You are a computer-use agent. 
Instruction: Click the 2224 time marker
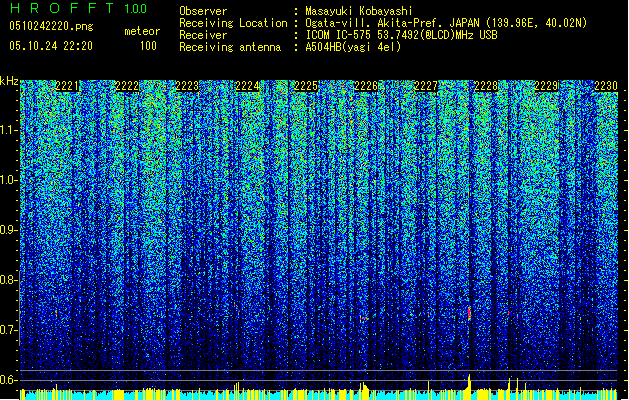pos(247,86)
